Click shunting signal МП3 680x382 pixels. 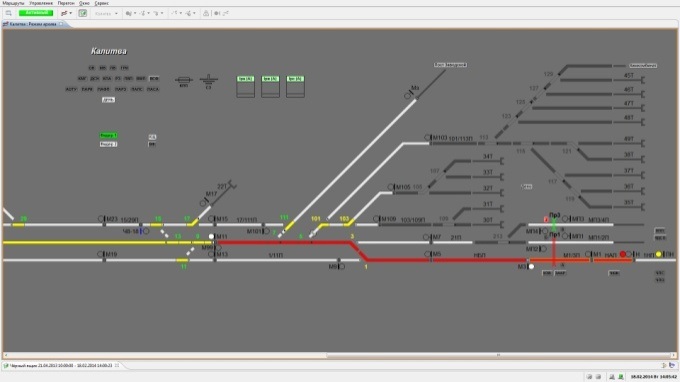(565, 219)
